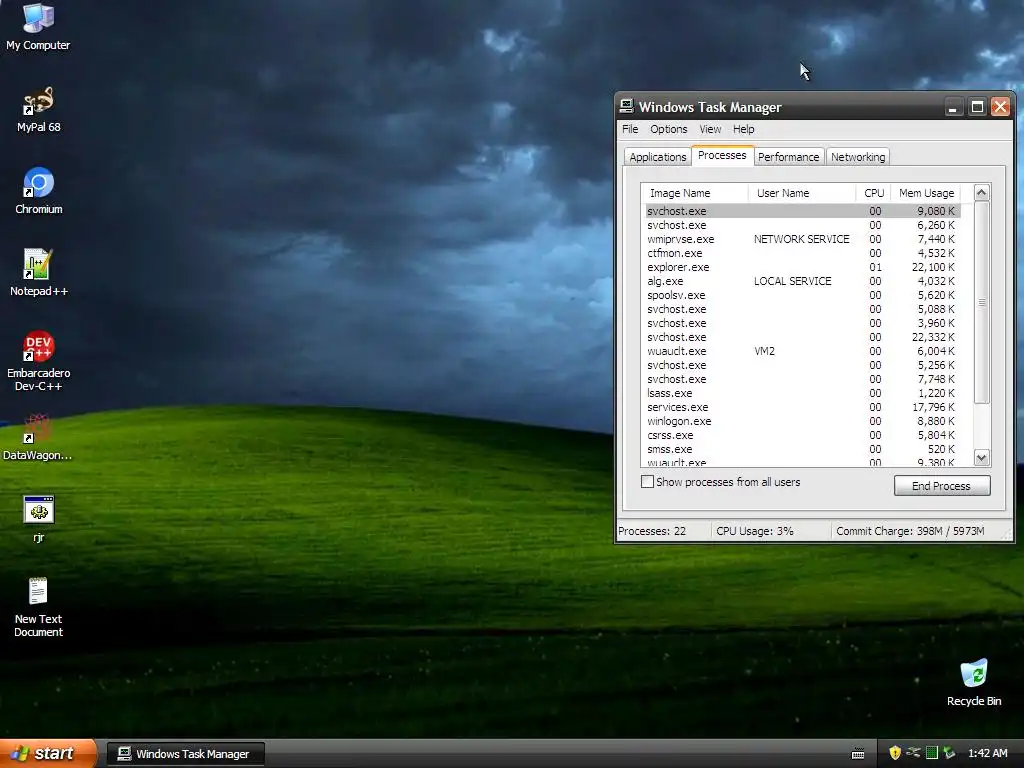Select the alg.exe process
Viewport: 1024px width, 768px height.
pyautogui.click(x=803, y=281)
